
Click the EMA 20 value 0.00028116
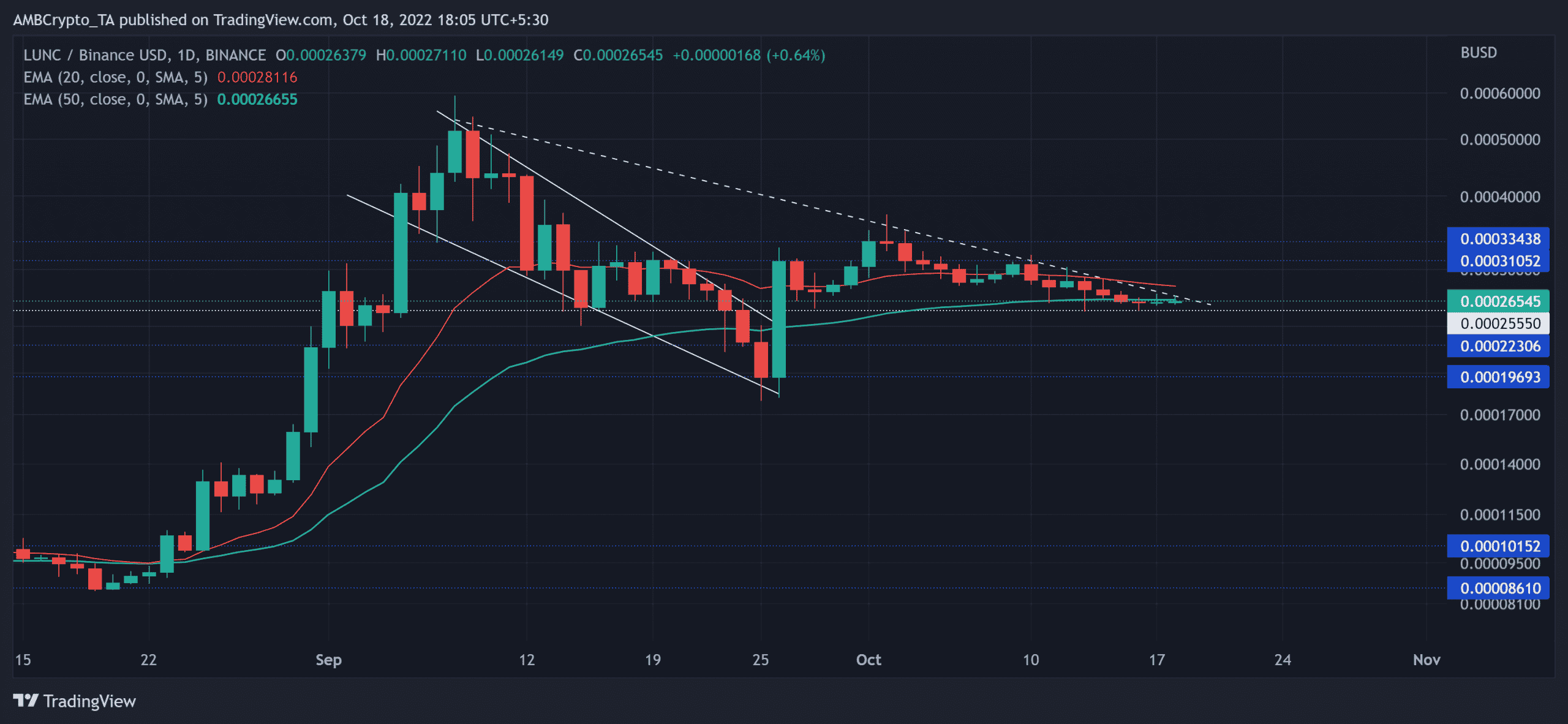[x=257, y=77]
